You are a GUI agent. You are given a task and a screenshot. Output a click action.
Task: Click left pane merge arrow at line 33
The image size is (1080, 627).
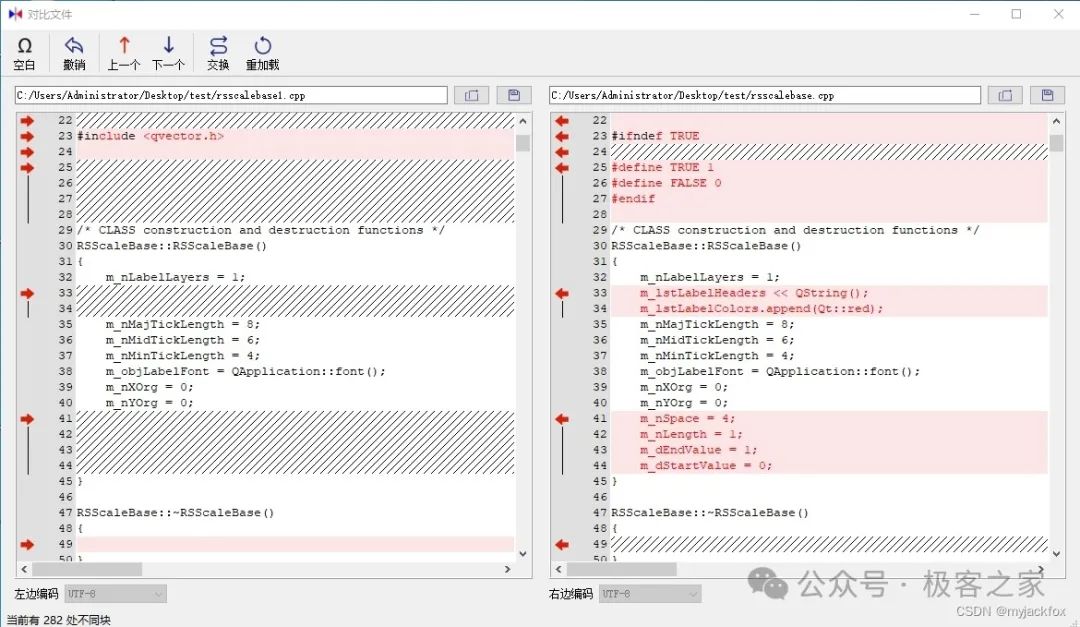click(x=27, y=294)
